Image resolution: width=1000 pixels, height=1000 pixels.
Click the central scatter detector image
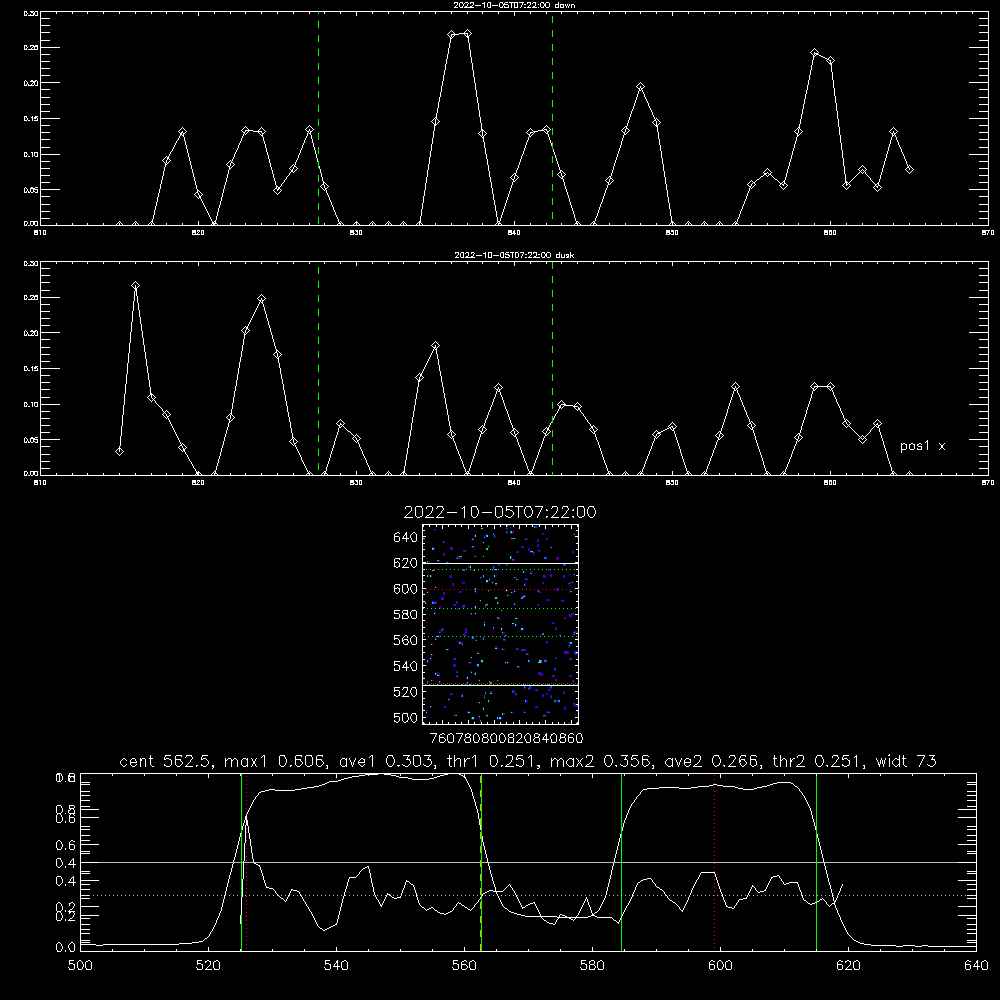(x=501, y=624)
